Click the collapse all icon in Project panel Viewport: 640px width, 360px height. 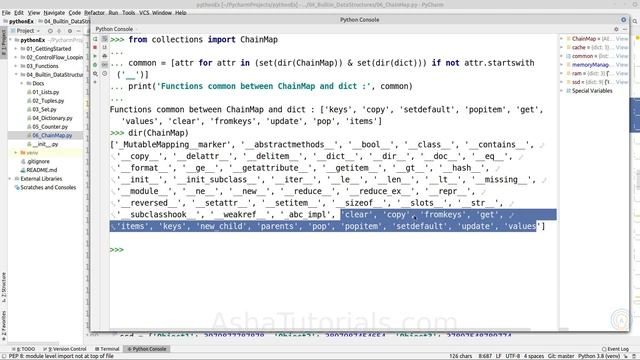click(x=59, y=31)
